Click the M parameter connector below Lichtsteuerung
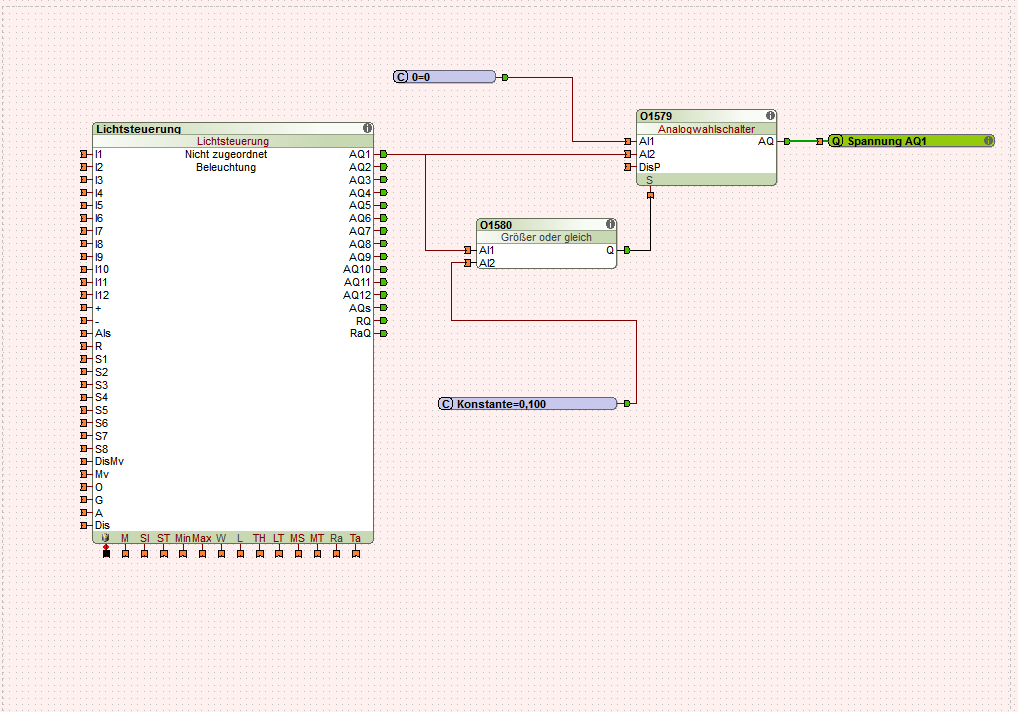Image resolution: width=1018 pixels, height=712 pixels. [125, 554]
